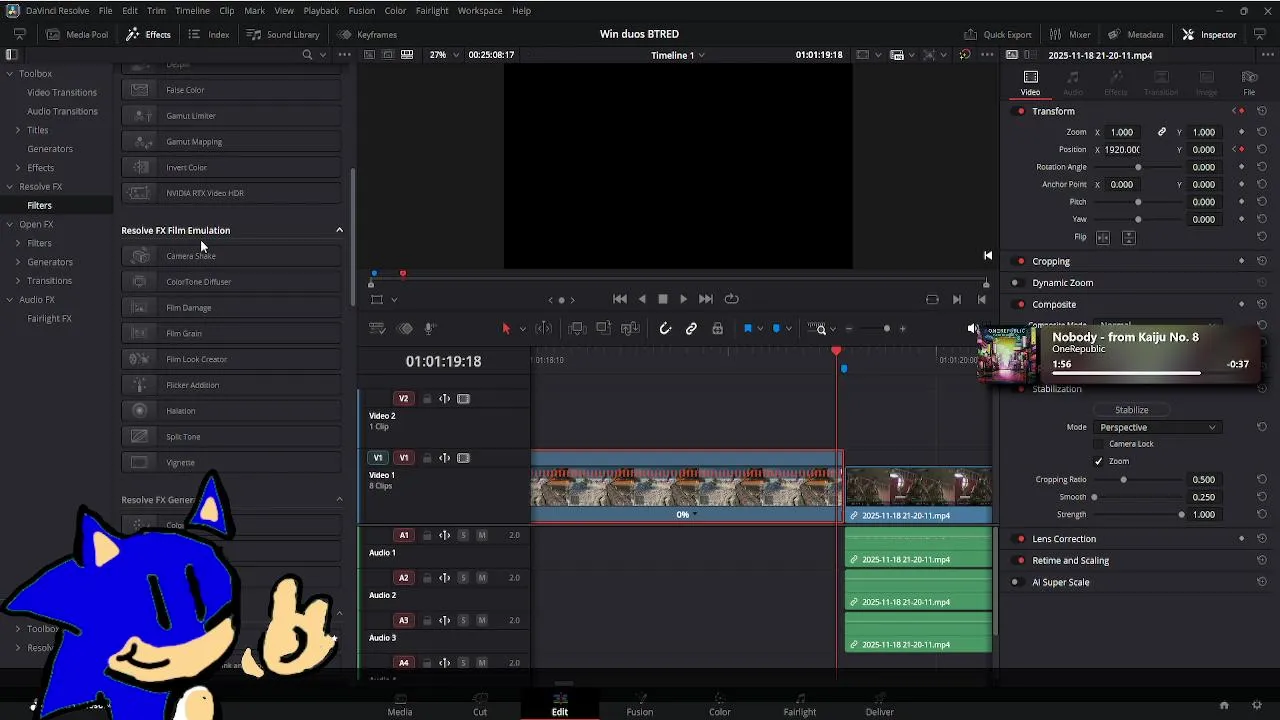Viewport: 1280px width, 720px height.
Task: Toggle the Cropping section enable dot
Action: (1018, 261)
